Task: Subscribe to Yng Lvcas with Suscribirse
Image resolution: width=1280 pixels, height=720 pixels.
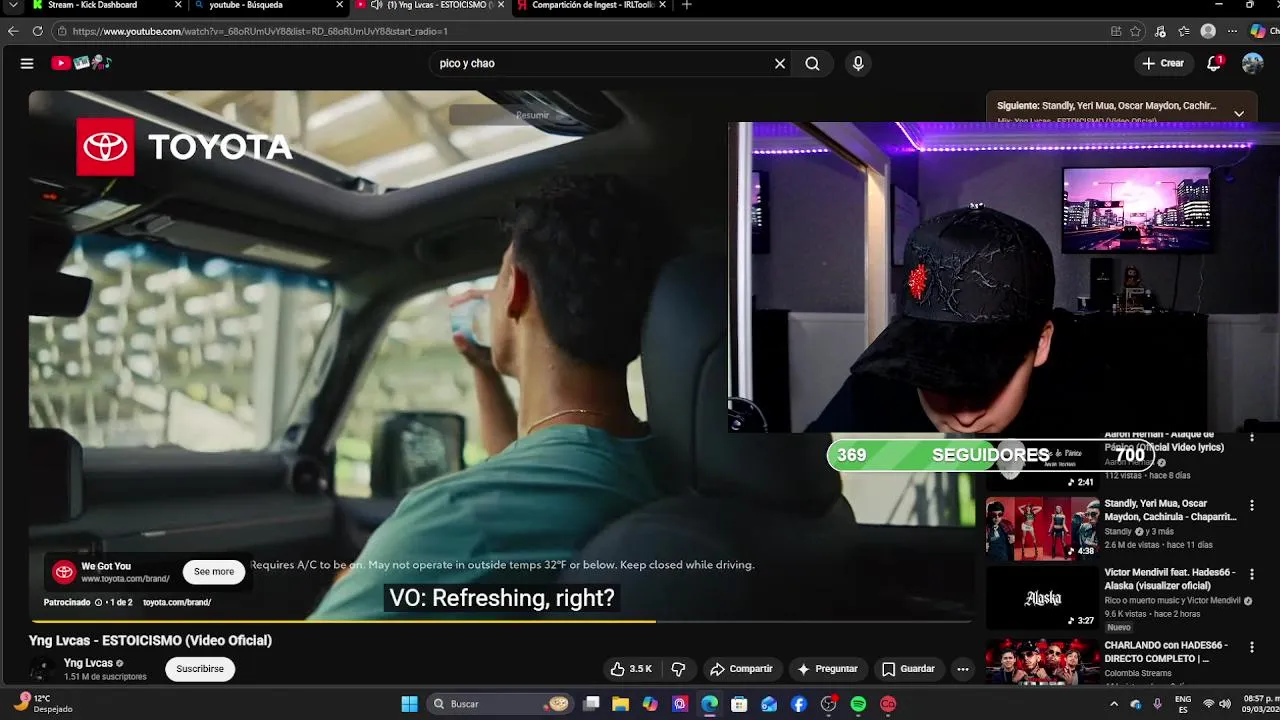Action: (200, 669)
